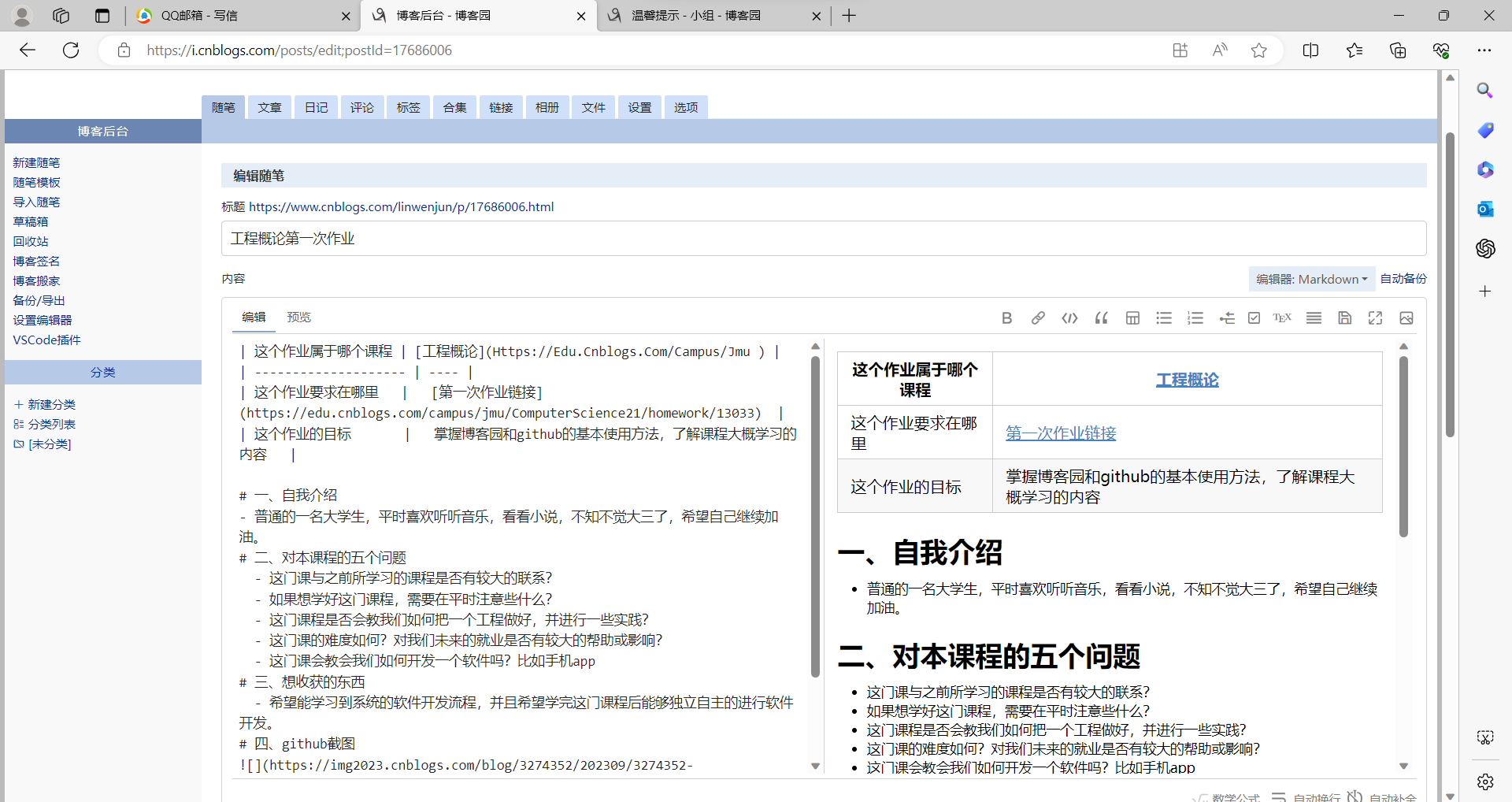The width and height of the screenshot is (1512, 802).
Task: Open the post URL link above the title
Action: pos(401,206)
